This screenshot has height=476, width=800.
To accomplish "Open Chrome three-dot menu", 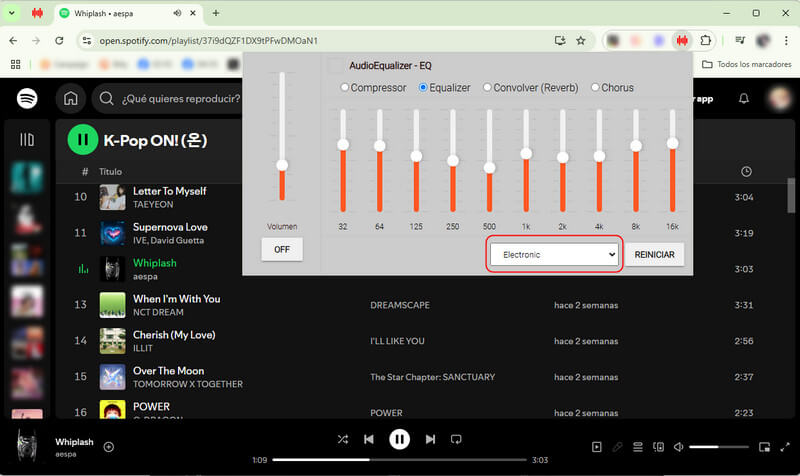I will click(786, 40).
